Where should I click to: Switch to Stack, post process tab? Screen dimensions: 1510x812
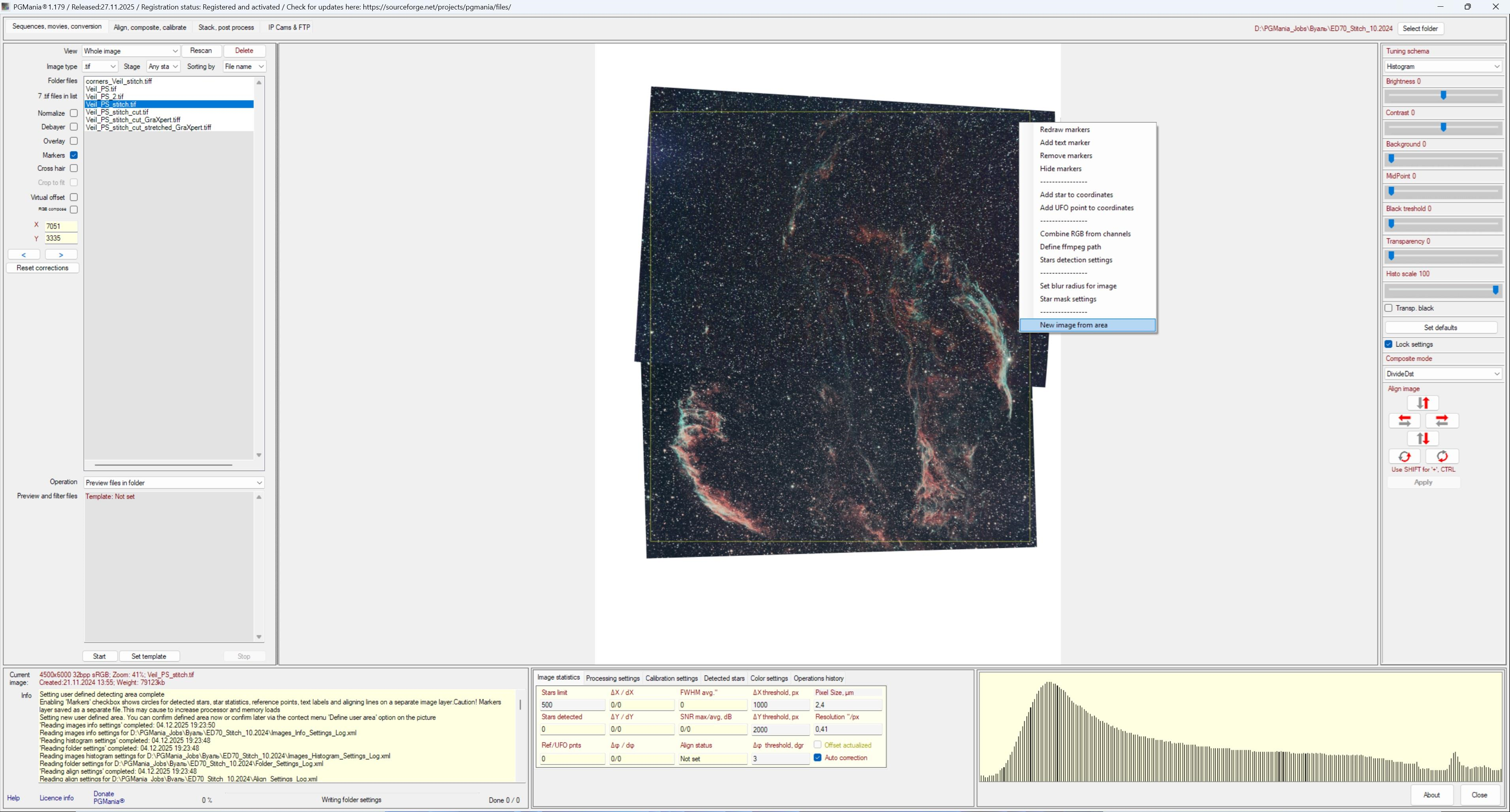point(226,28)
